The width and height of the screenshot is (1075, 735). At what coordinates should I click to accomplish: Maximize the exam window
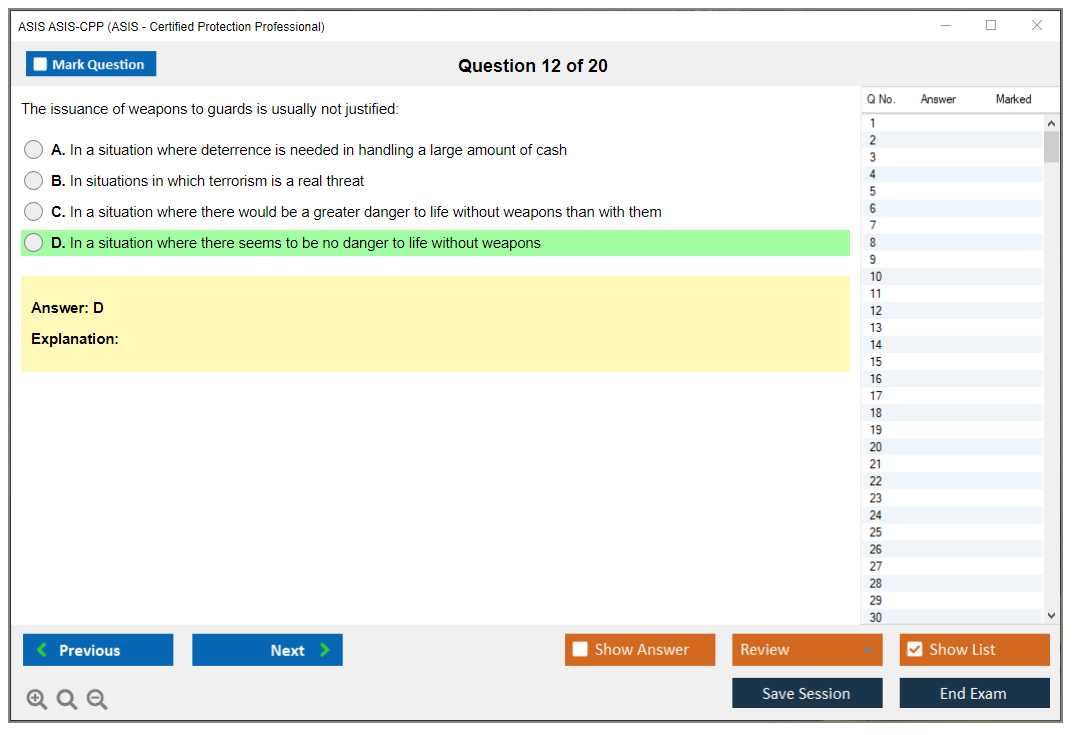(x=991, y=26)
